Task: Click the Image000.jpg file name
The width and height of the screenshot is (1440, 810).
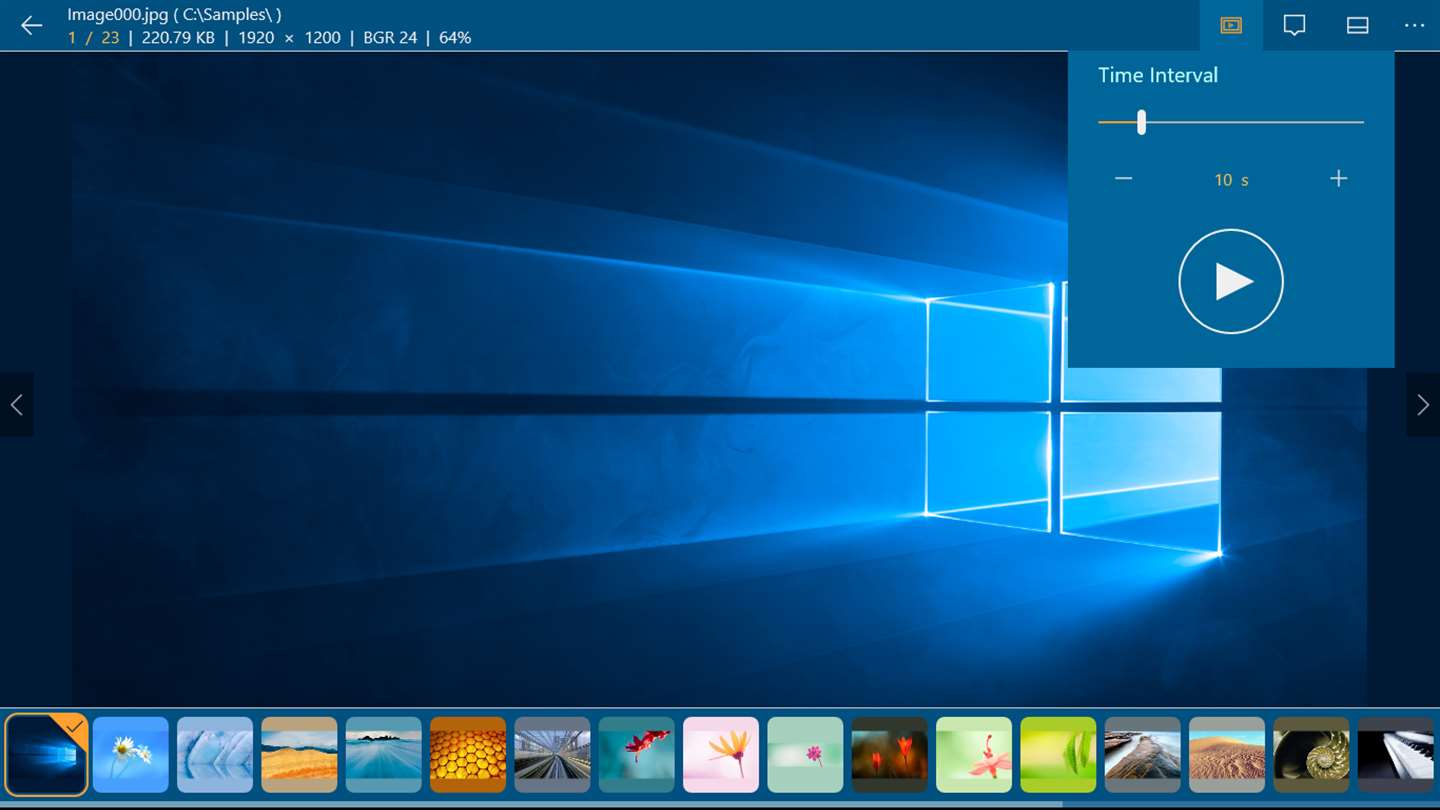Action: pyautogui.click(x=117, y=15)
